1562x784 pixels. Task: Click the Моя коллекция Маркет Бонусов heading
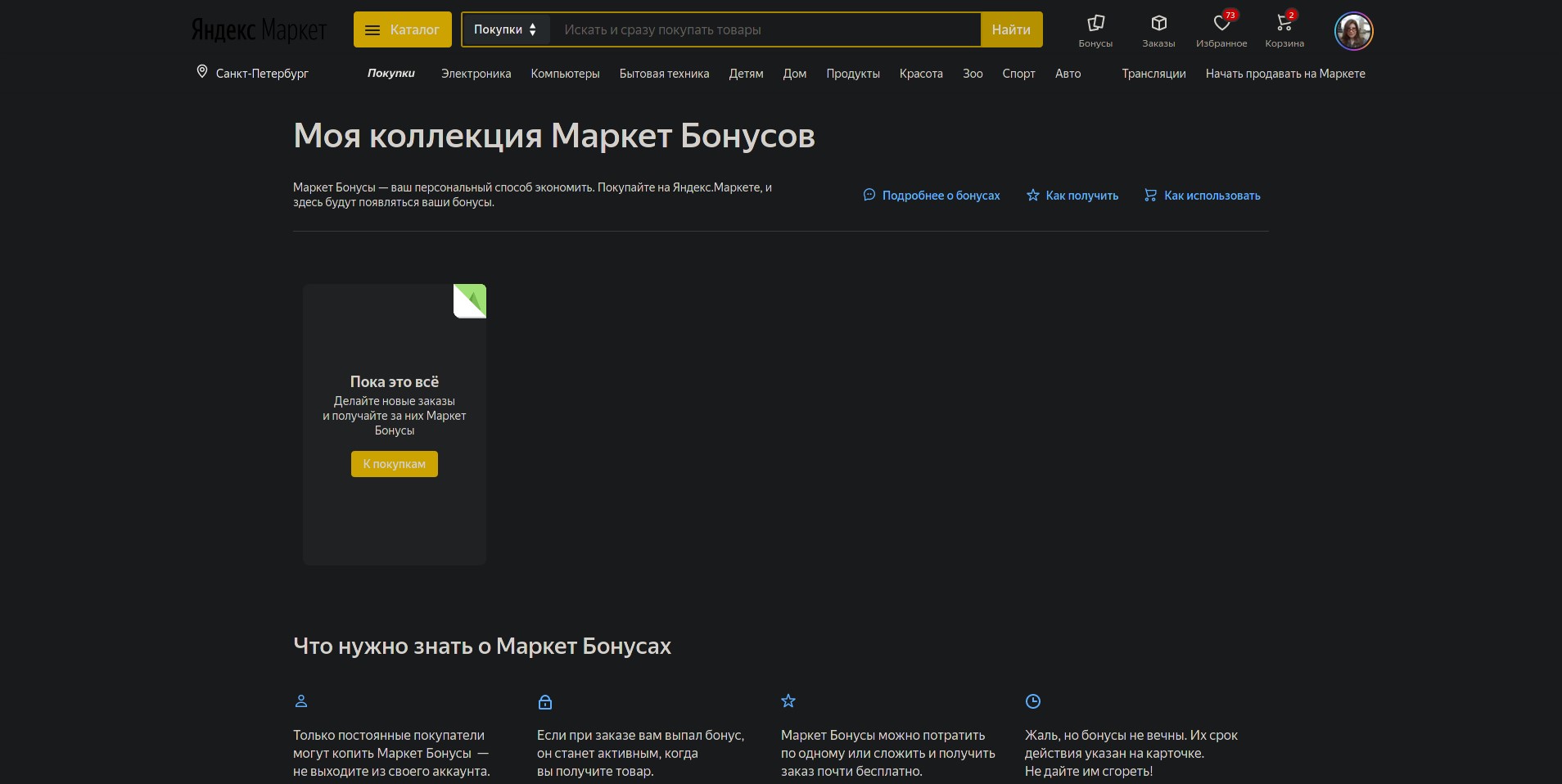point(554,136)
